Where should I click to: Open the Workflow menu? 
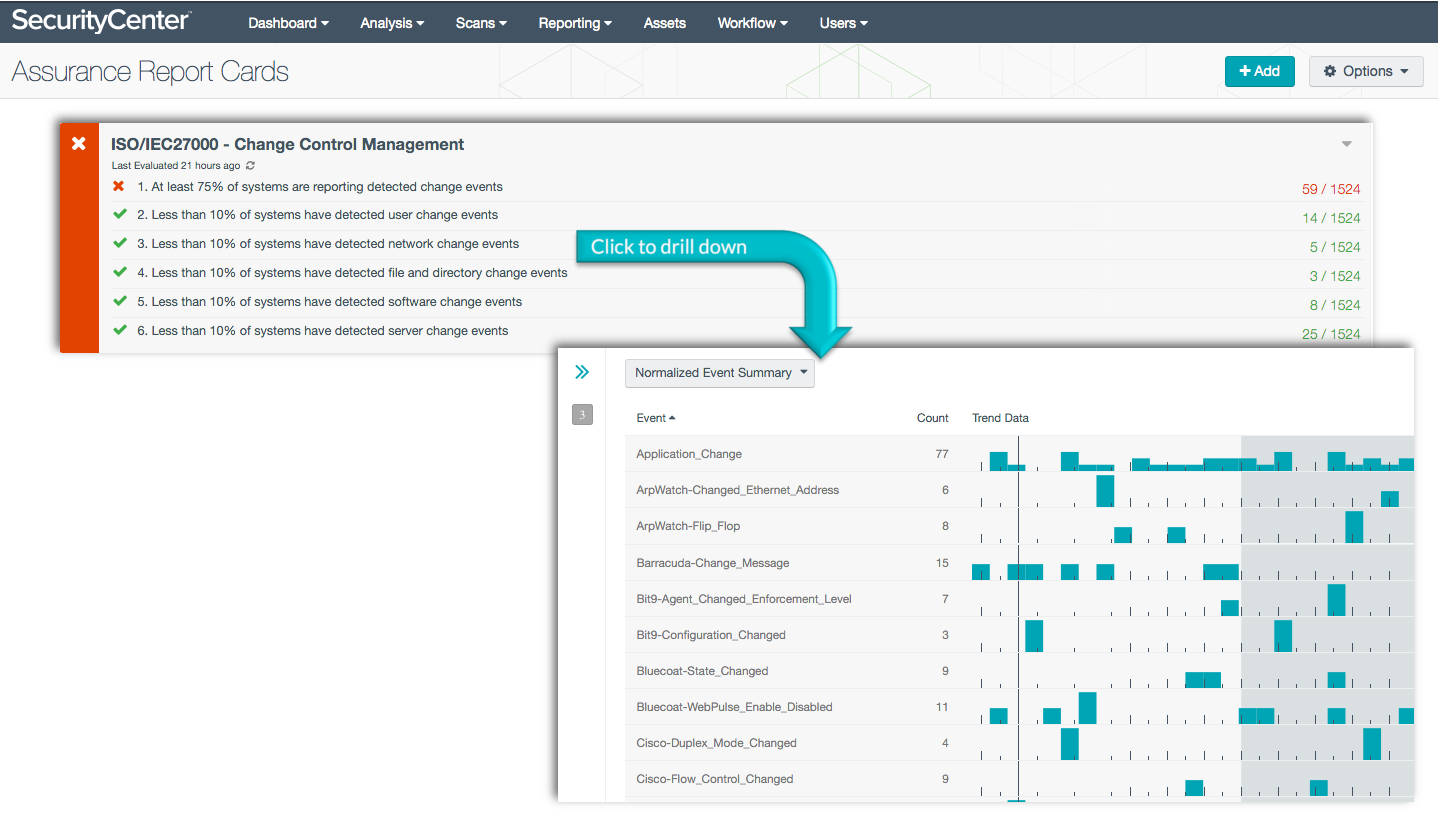tap(752, 23)
